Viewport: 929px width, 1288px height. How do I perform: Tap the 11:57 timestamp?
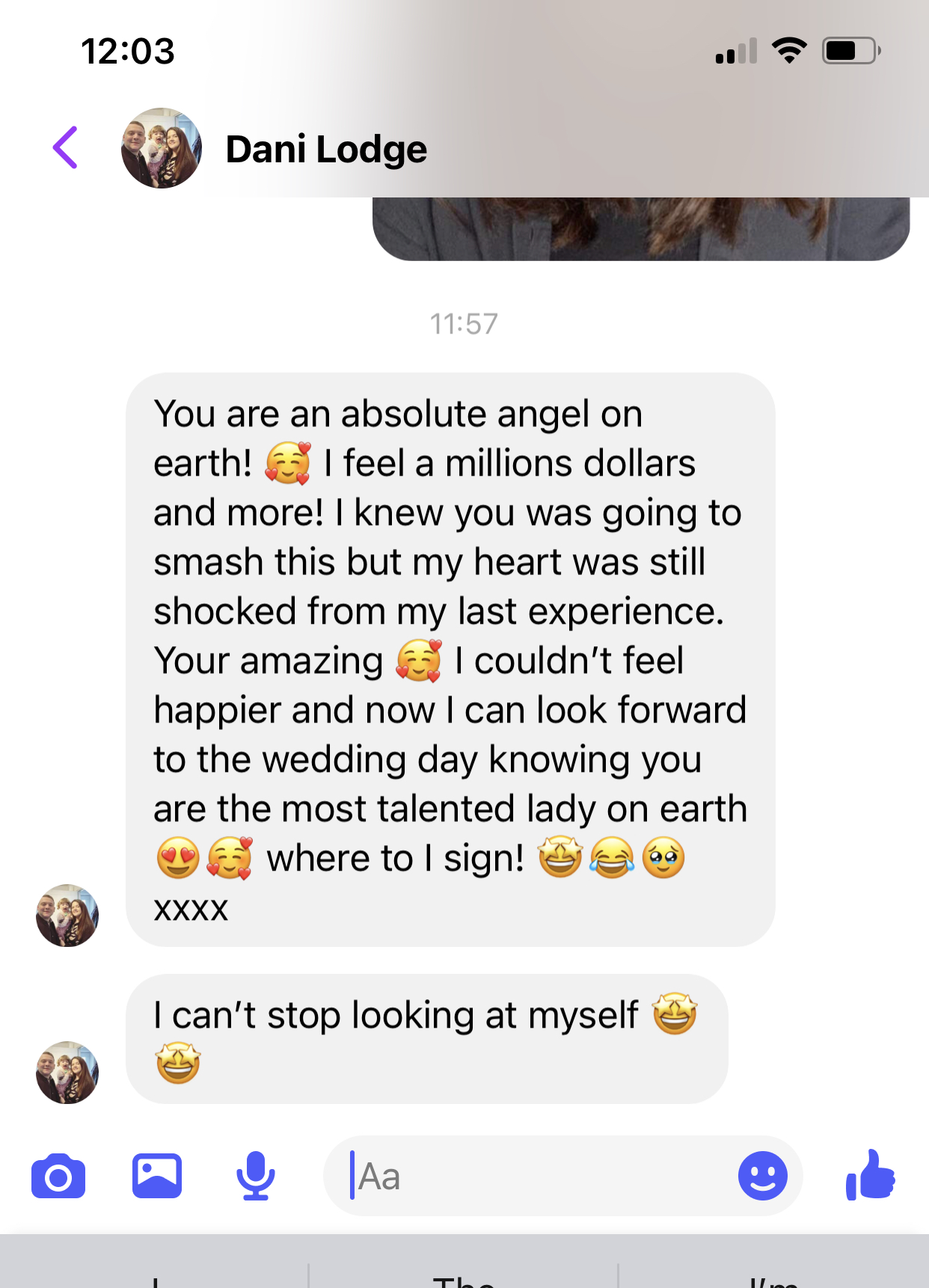coord(464,324)
